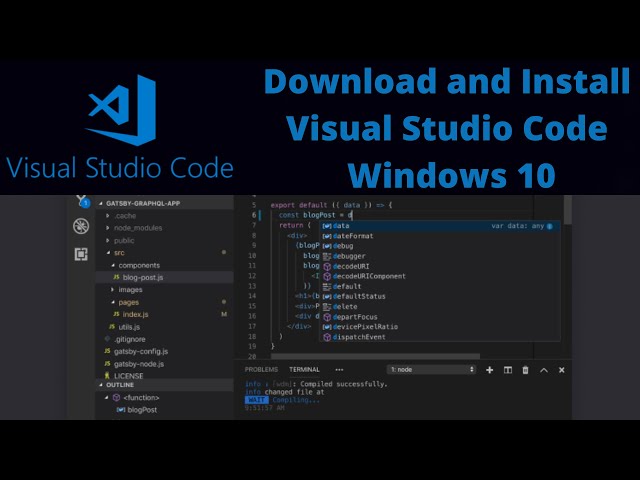The width and height of the screenshot is (640, 480).
Task: Collapse the components folder
Action: click(164, 265)
